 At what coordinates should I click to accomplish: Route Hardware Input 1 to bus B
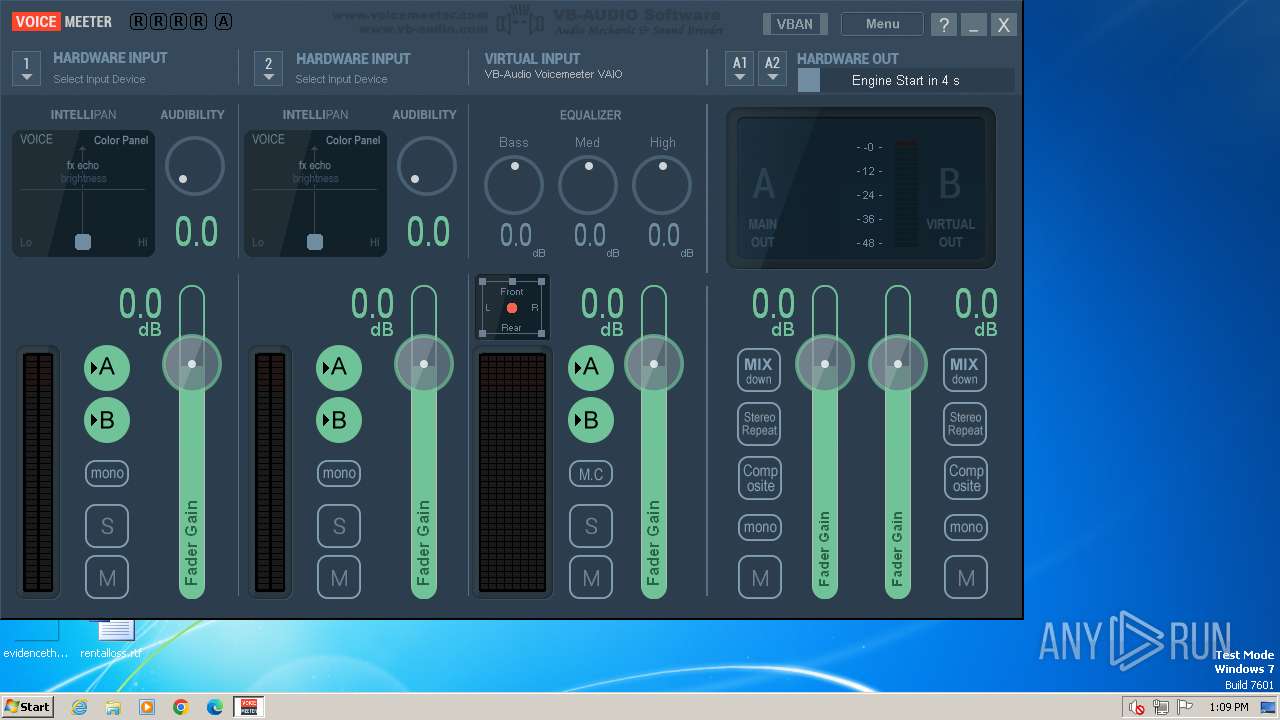[107, 420]
